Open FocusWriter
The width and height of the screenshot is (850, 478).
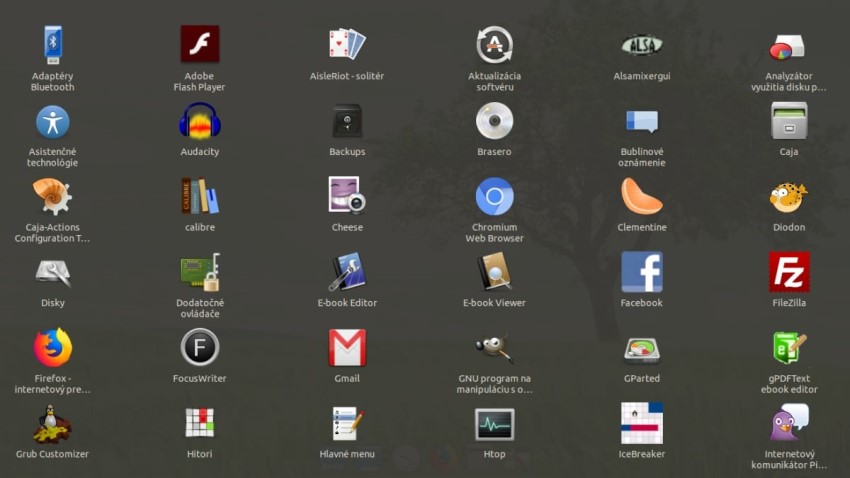coord(199,347)
